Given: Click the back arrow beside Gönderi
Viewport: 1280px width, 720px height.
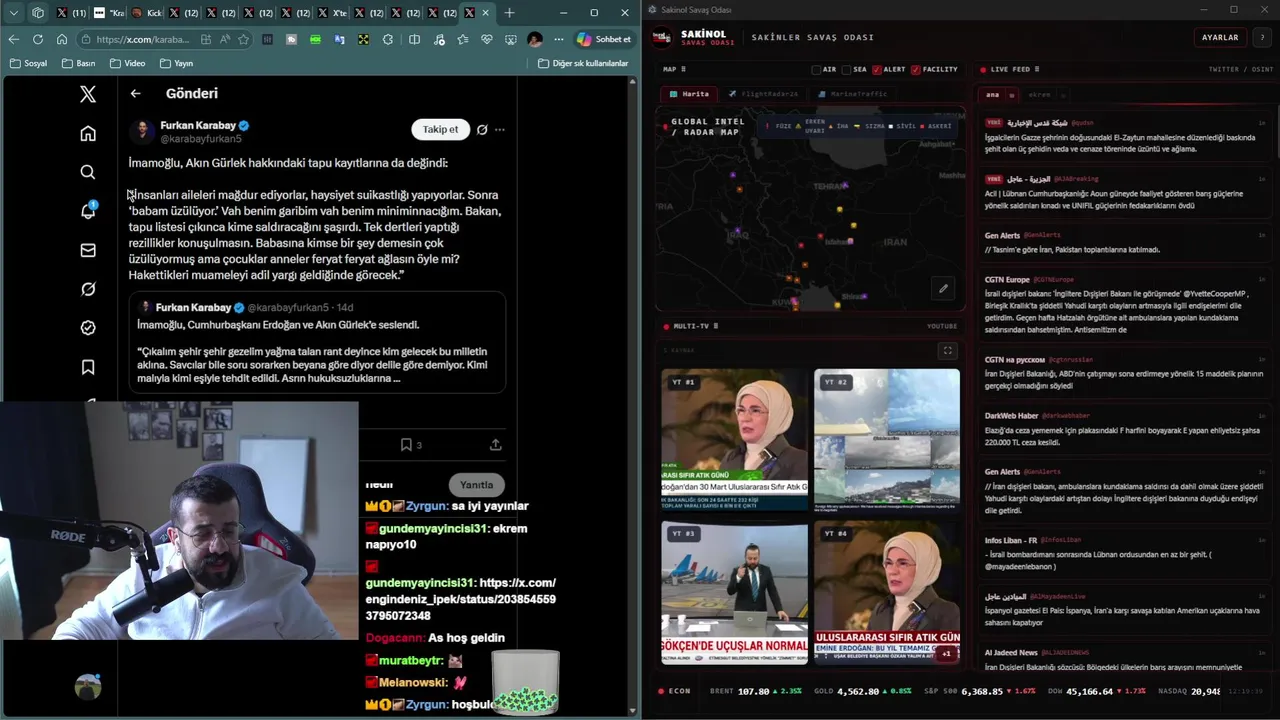Looking at the screenshot, I should tap(136, 93).
